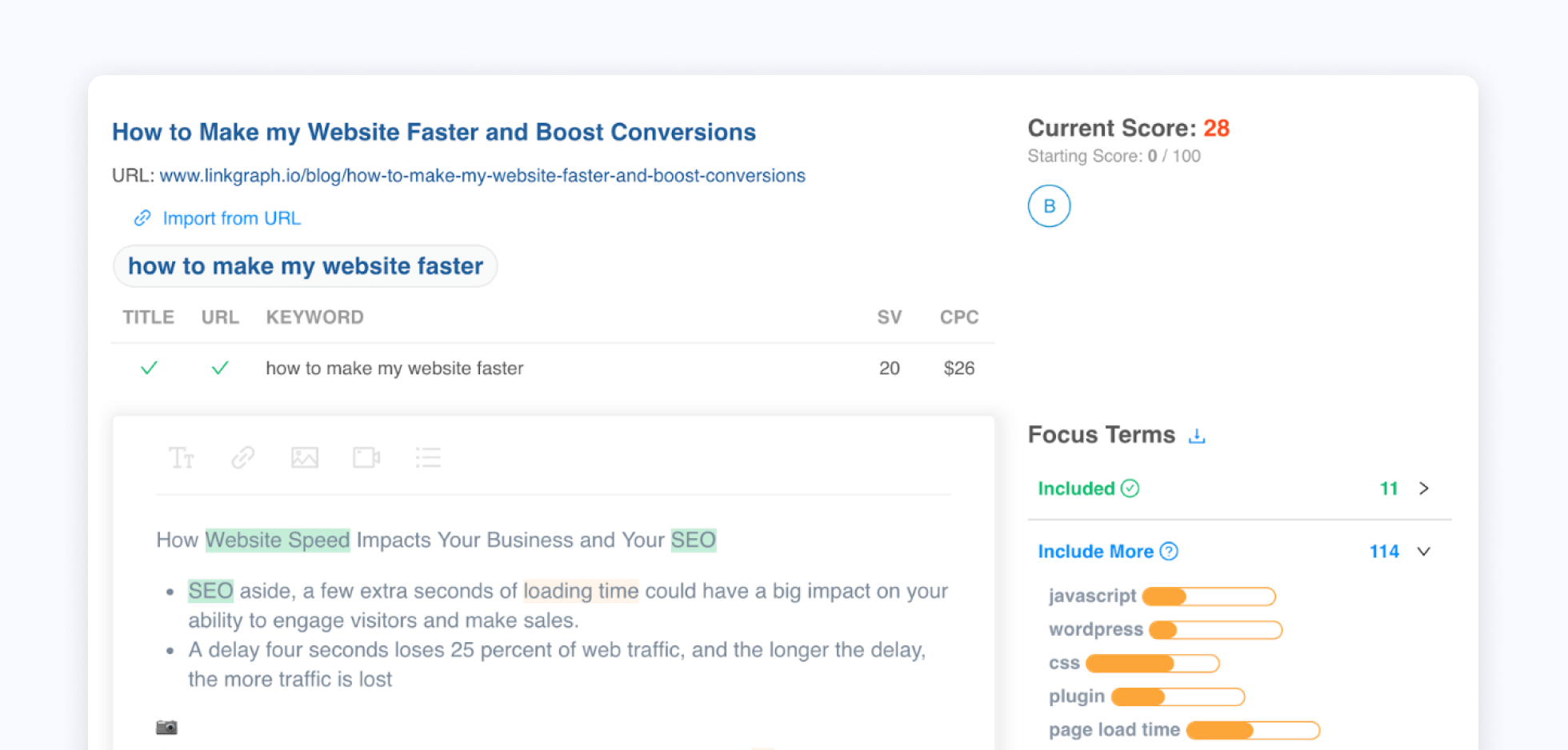Collapse the Include More chevron
The width and height of the screenshot is (1568, 750).
1424,552
